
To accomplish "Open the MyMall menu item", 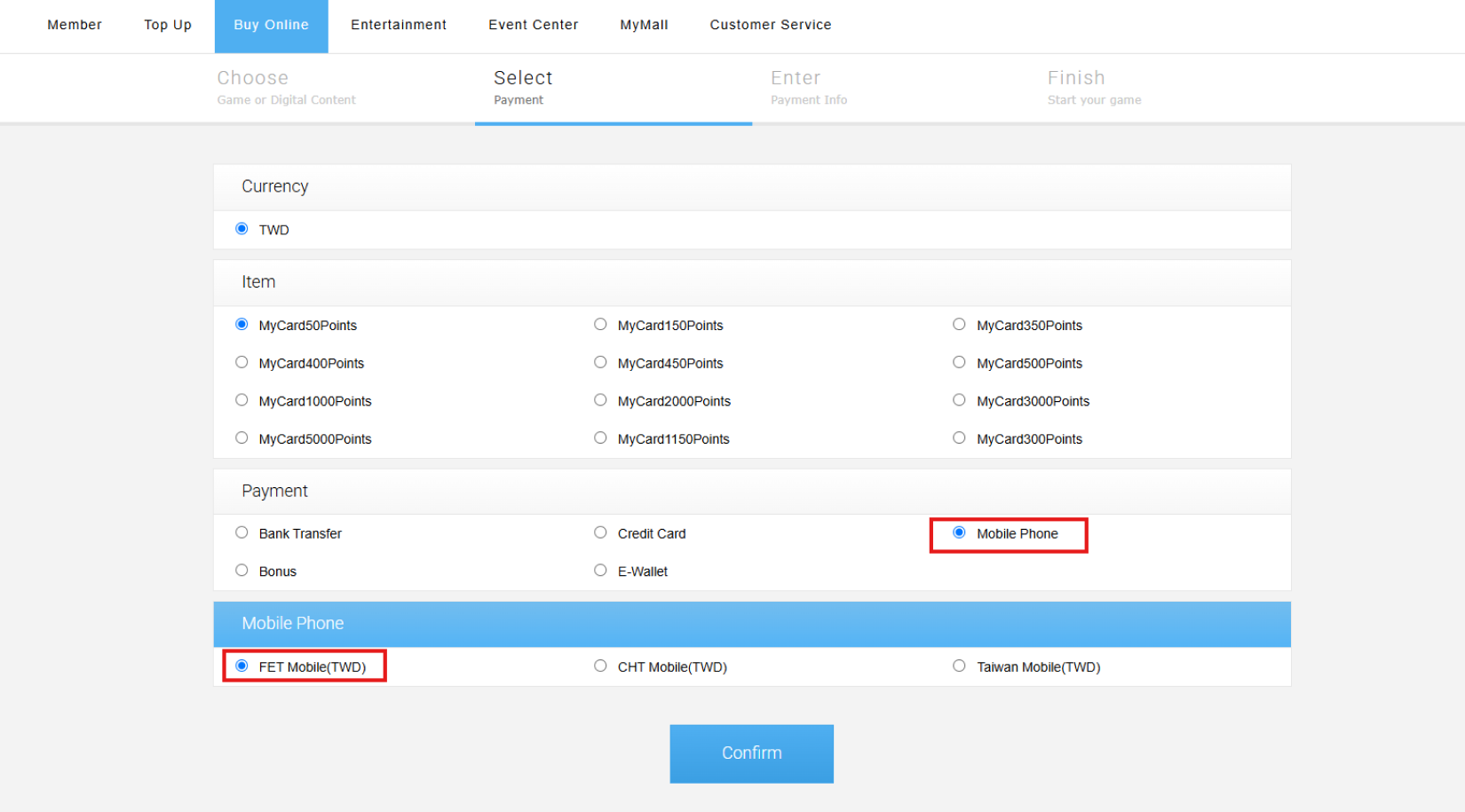I will (x=644, y=25).
